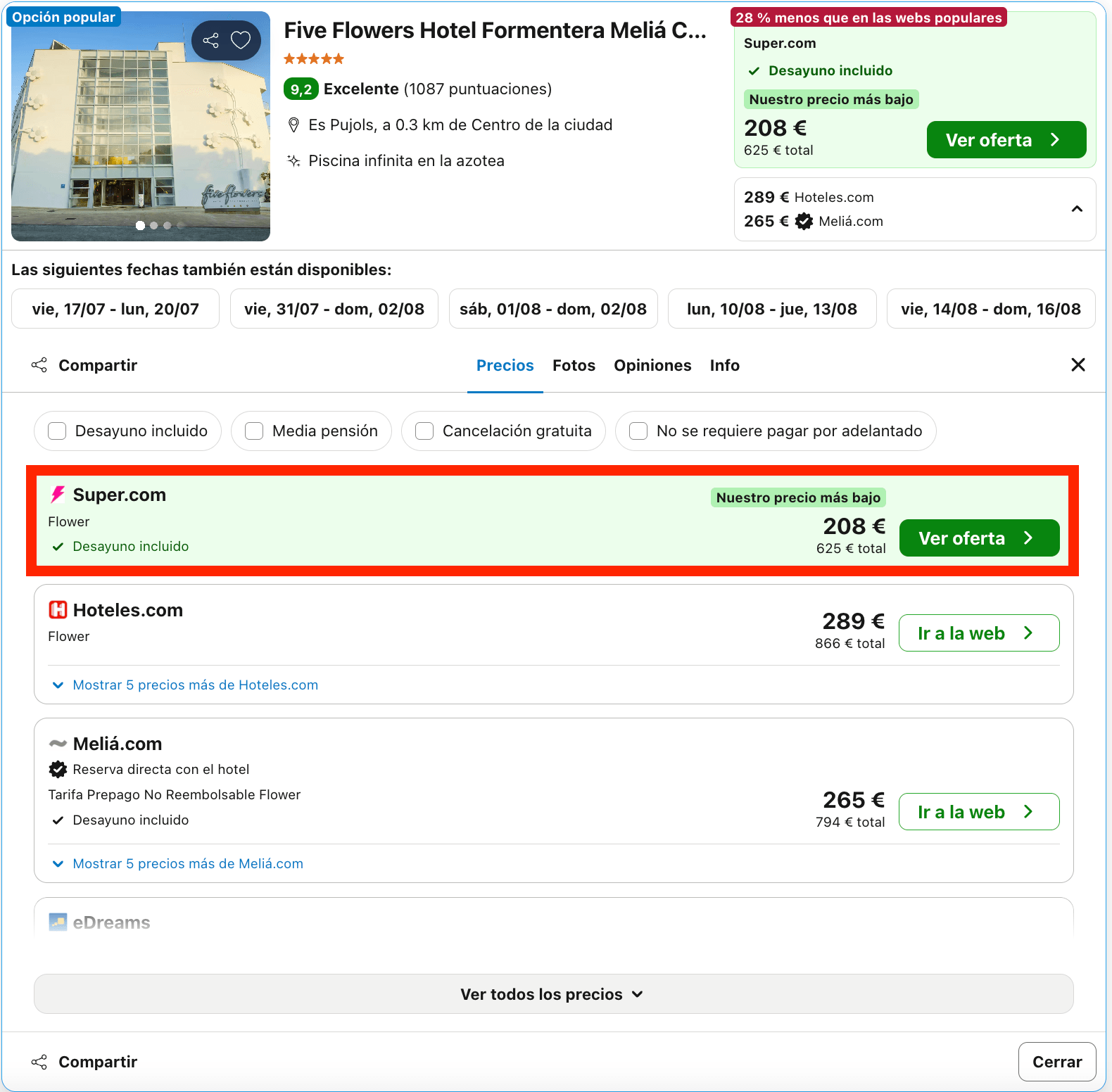The height and width of the screenshot is (1092, 1112).
Task: Click the share icon on hotel photo
Action: point(210,40)
